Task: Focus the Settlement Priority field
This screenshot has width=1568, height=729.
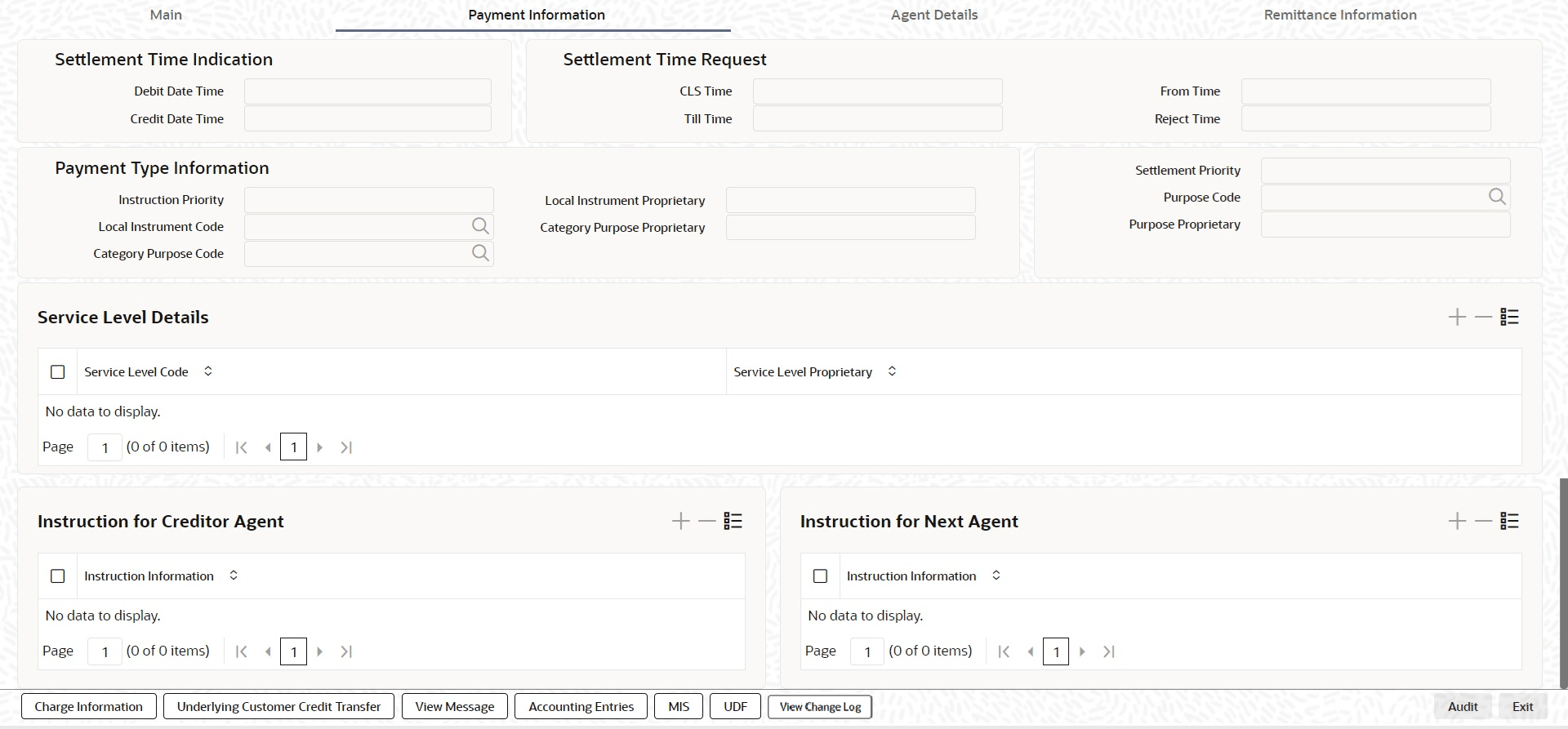Action: point(1385,171)
